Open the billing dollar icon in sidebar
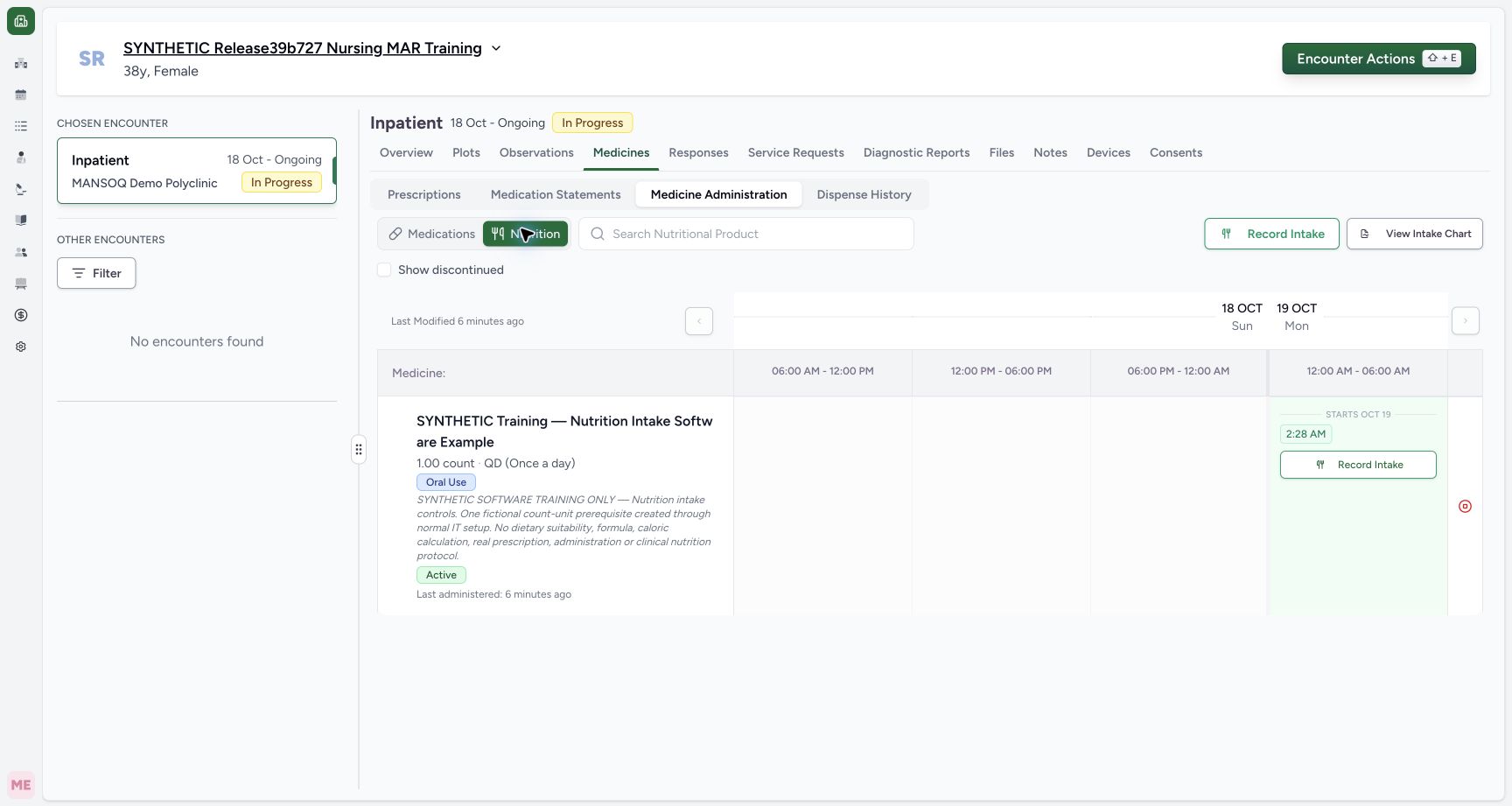Image resolution: width=1512 pixels, height=806 pixels. (21, 315)
